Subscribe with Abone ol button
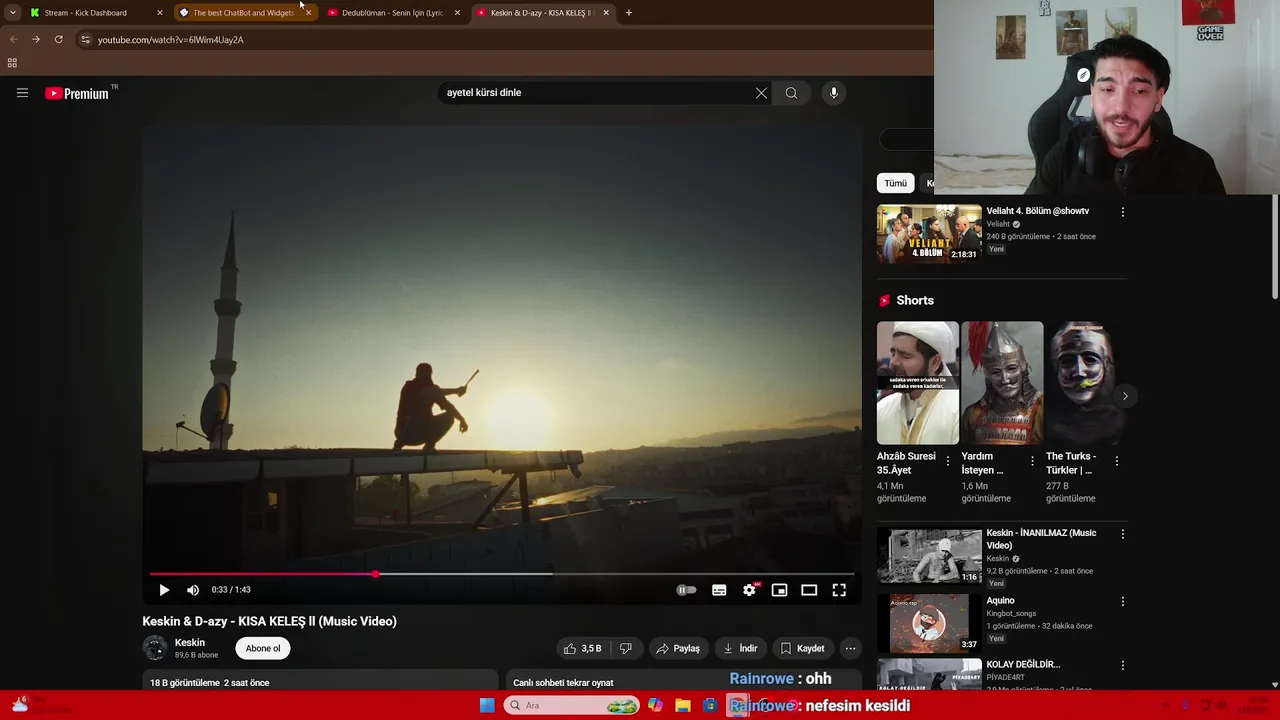Image resolution: width=1280 pixels, height=720 pixels. (x=263, y=648)
